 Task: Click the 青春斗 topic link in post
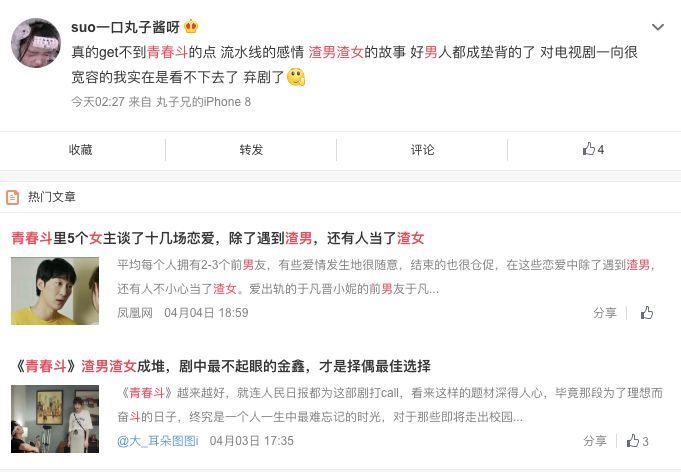coord(168,52)
